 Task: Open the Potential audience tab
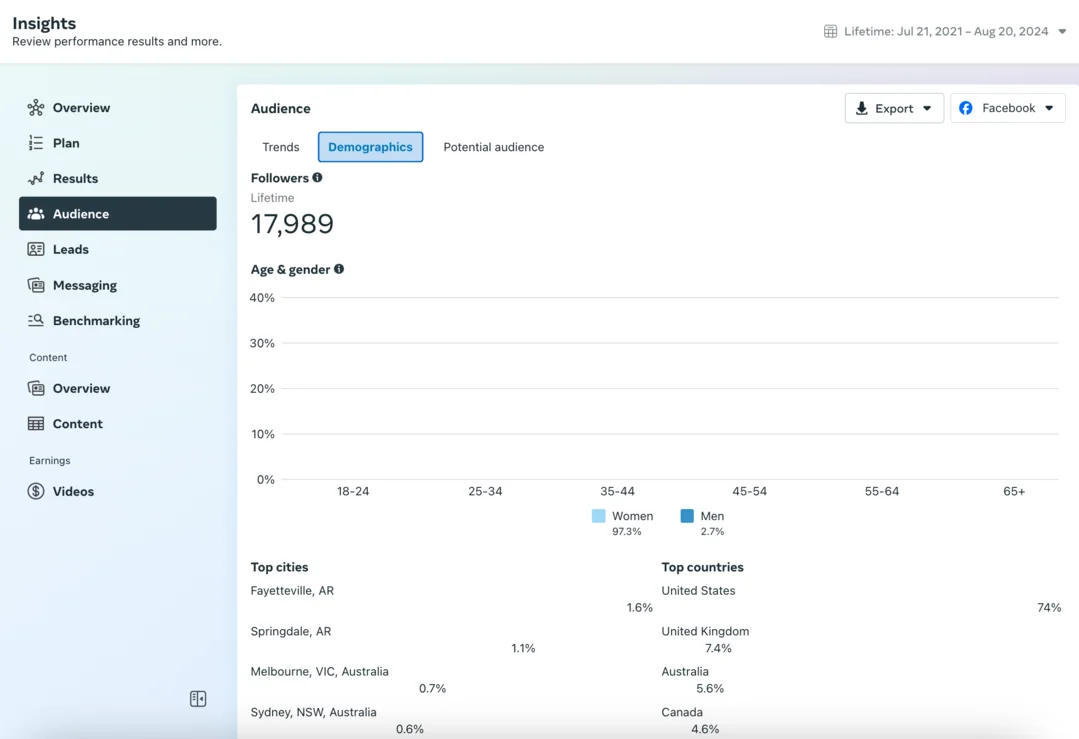(493, 147)
